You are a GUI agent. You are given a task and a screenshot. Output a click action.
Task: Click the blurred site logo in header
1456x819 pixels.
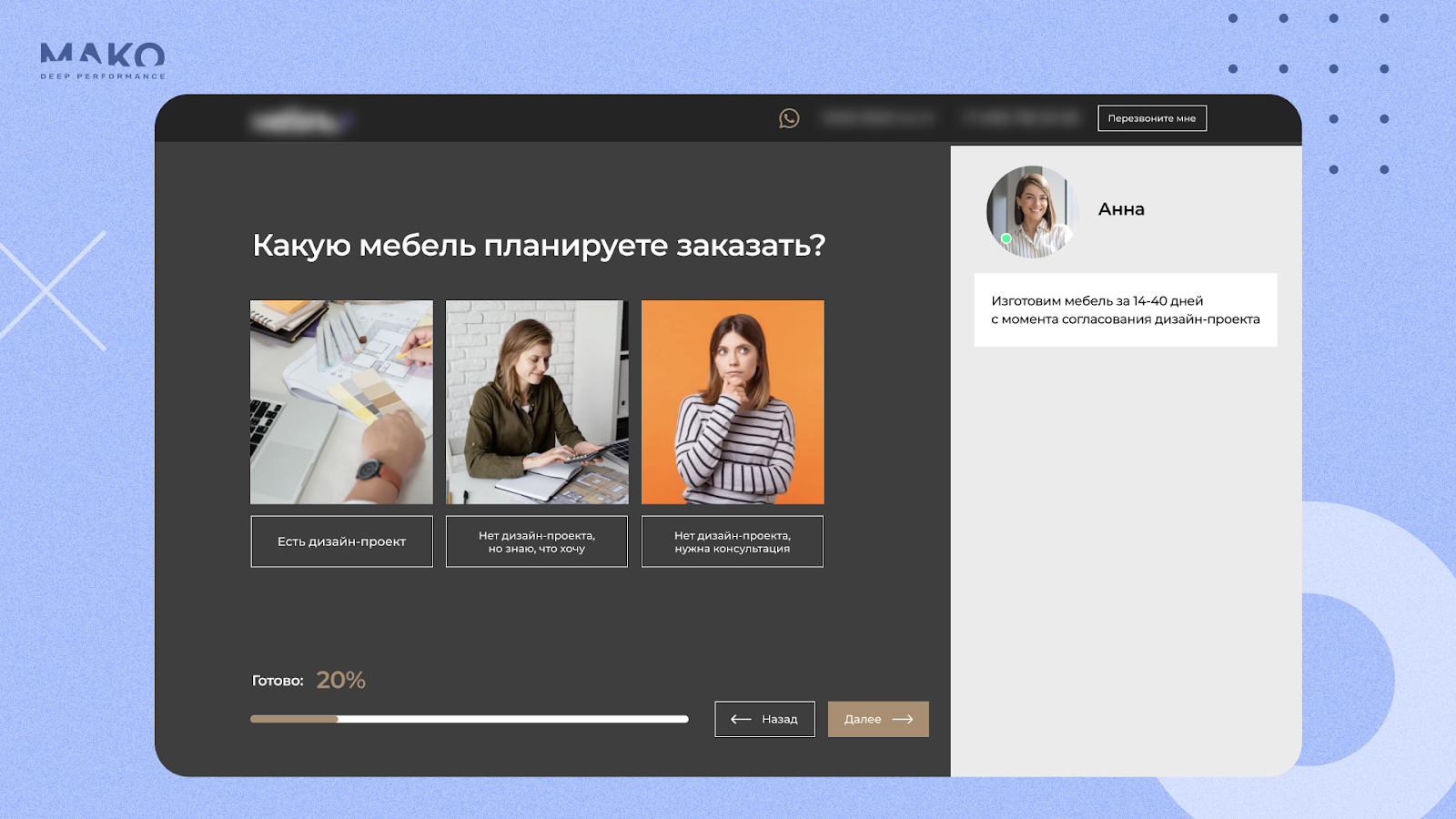coord(300,119)
